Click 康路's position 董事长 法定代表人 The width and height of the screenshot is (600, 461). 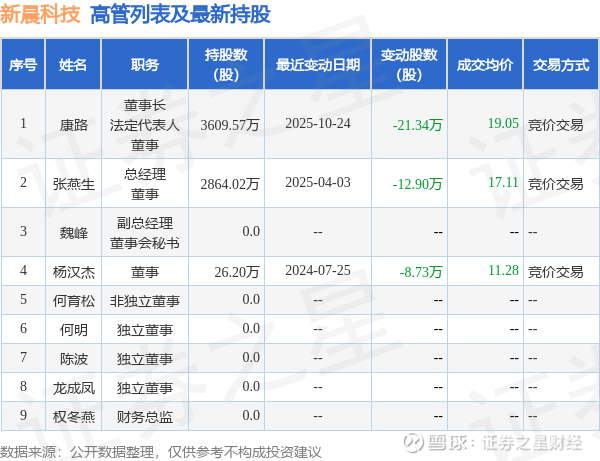tap(145, 115)
